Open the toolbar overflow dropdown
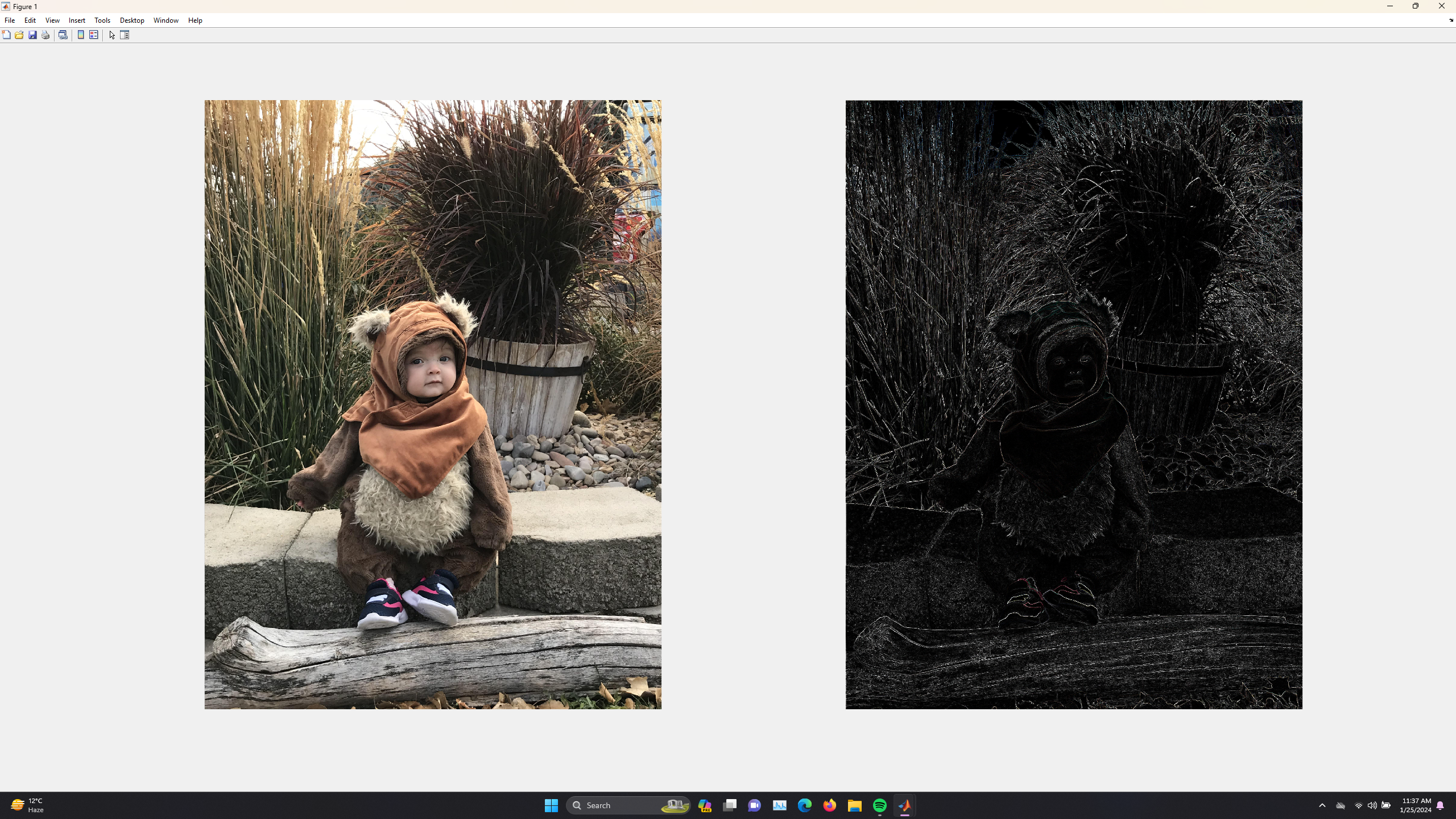 click(1450, 20)
